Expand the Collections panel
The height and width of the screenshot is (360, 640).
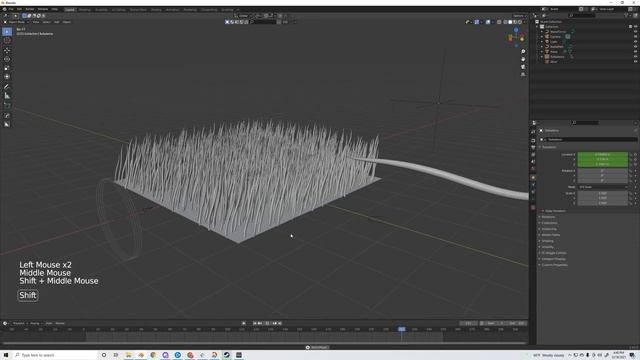pyautogui.click(x=549, y=223)
